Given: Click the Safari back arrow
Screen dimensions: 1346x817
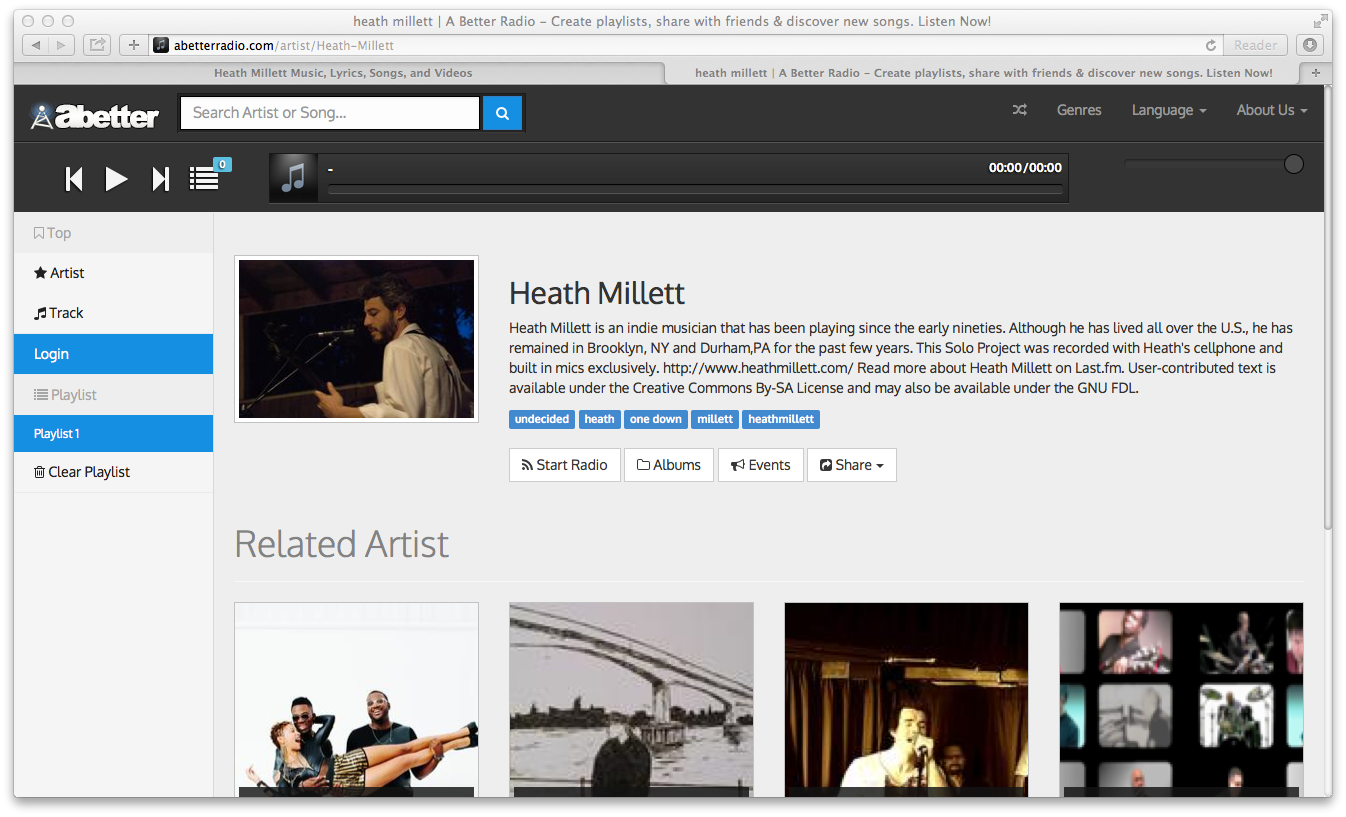Looking at the screenshot, I should pos(36,45).
